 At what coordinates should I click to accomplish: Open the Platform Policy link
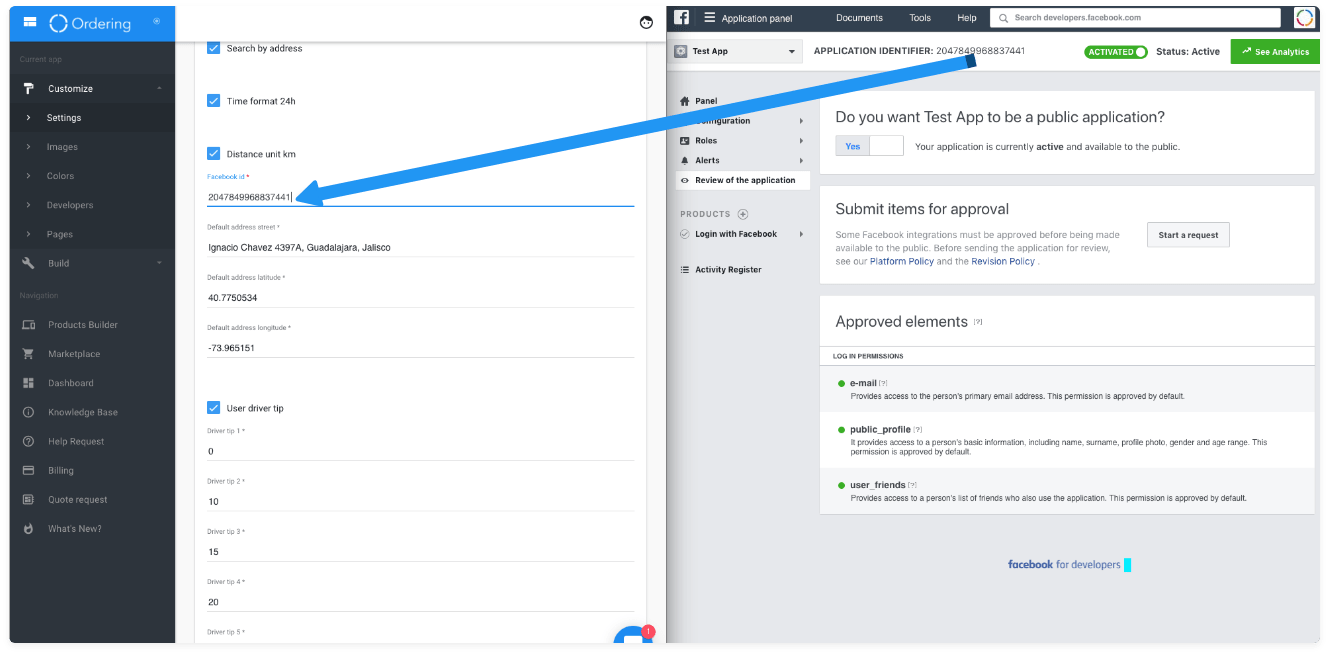click(901, 261)
